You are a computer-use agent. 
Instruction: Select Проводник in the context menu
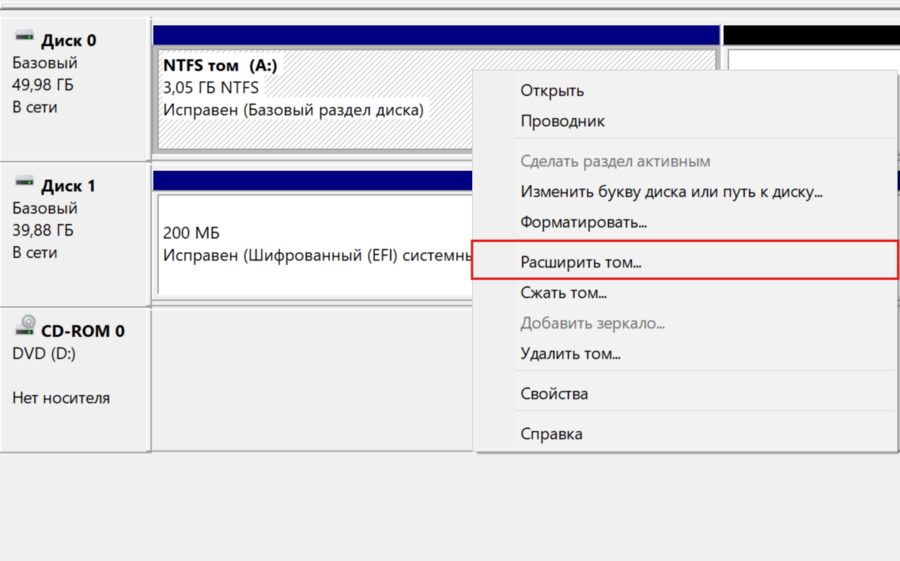tap(562, 121)
